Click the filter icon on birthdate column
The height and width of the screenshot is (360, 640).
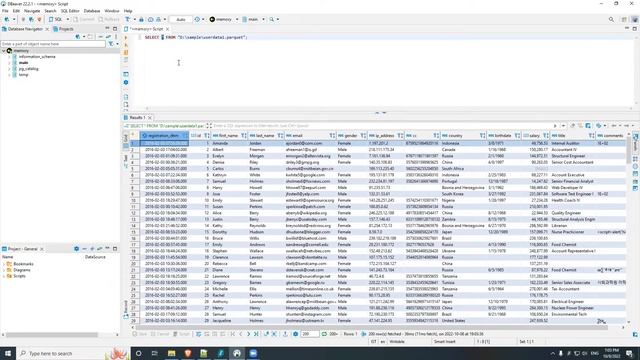click(517, 136)
